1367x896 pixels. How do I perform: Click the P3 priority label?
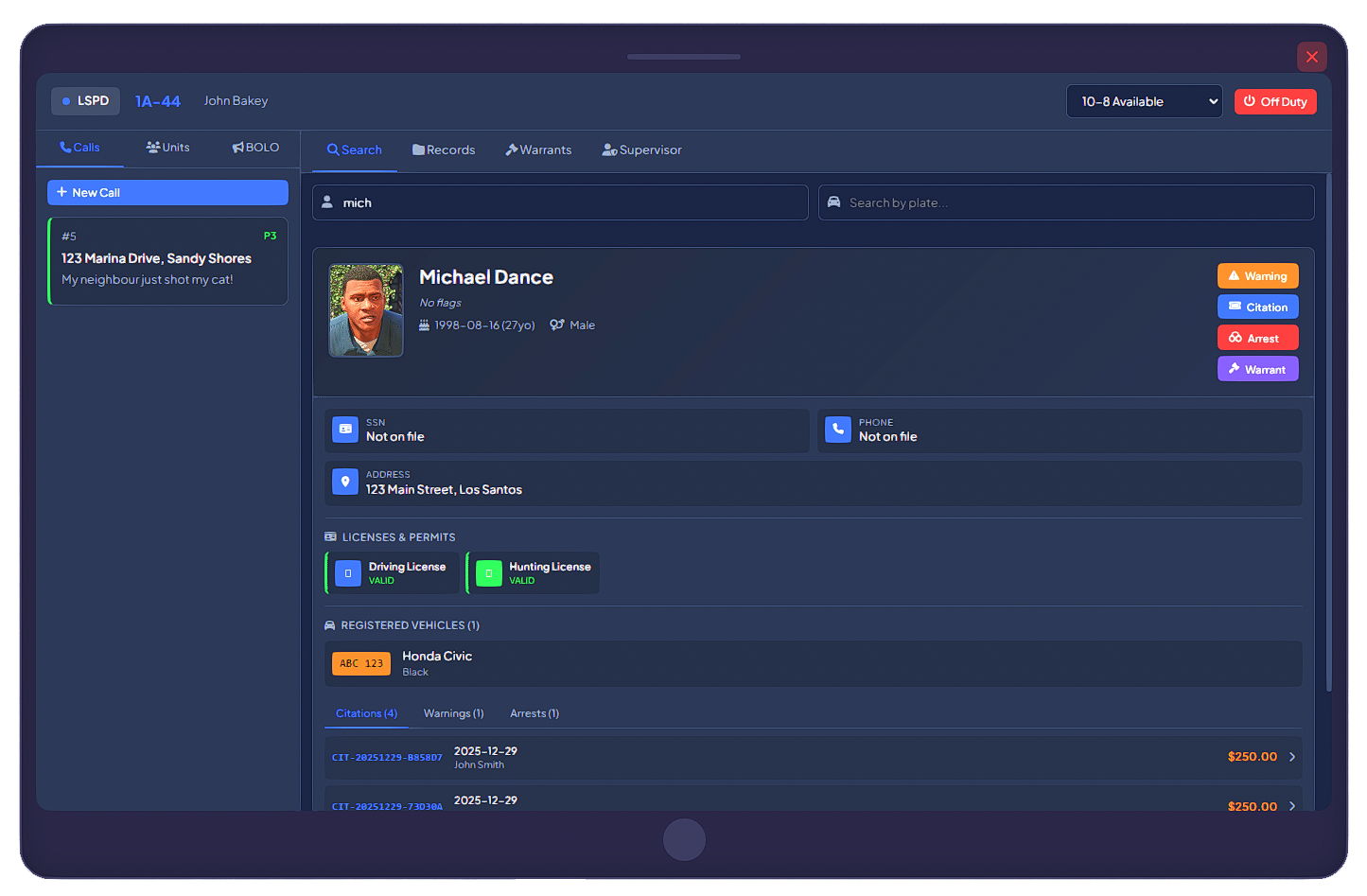click(x=270, y=236)
